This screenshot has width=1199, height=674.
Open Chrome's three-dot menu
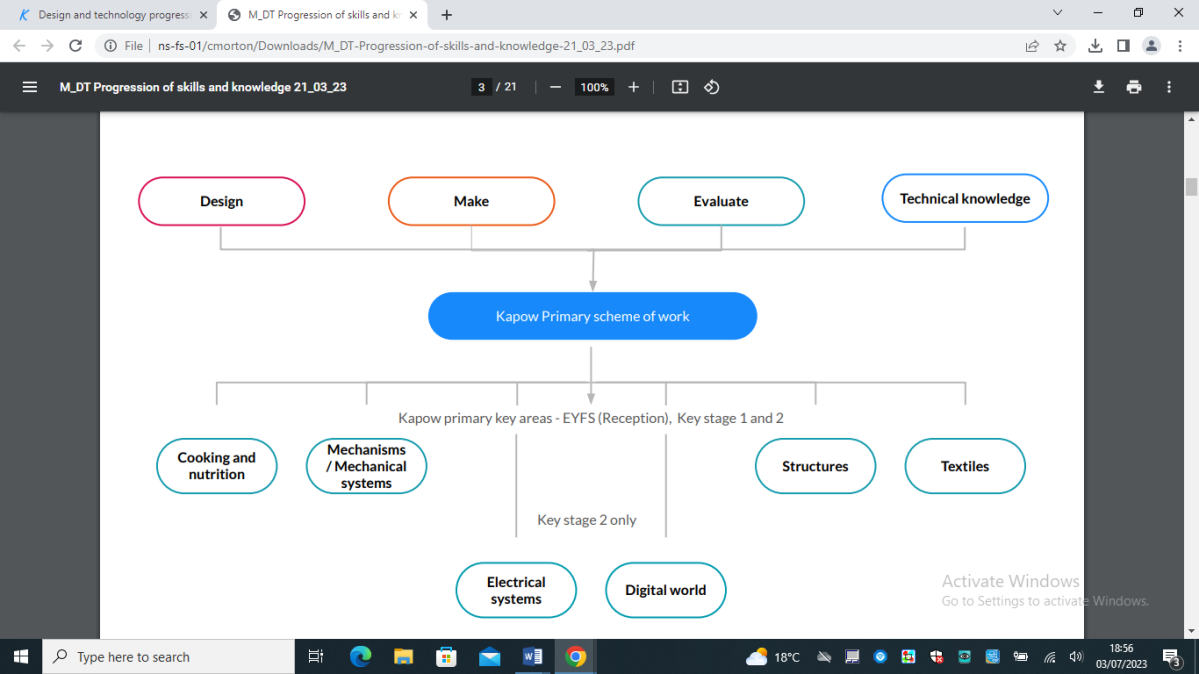click(1179, 45)
